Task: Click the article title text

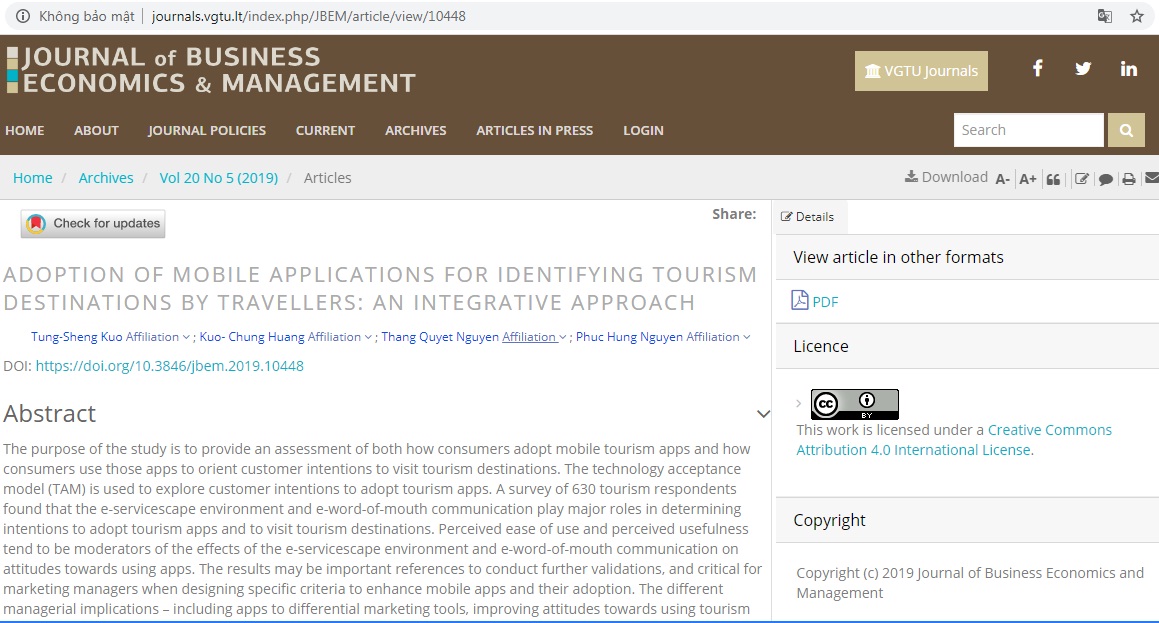Action: click(x=380, y=288)
